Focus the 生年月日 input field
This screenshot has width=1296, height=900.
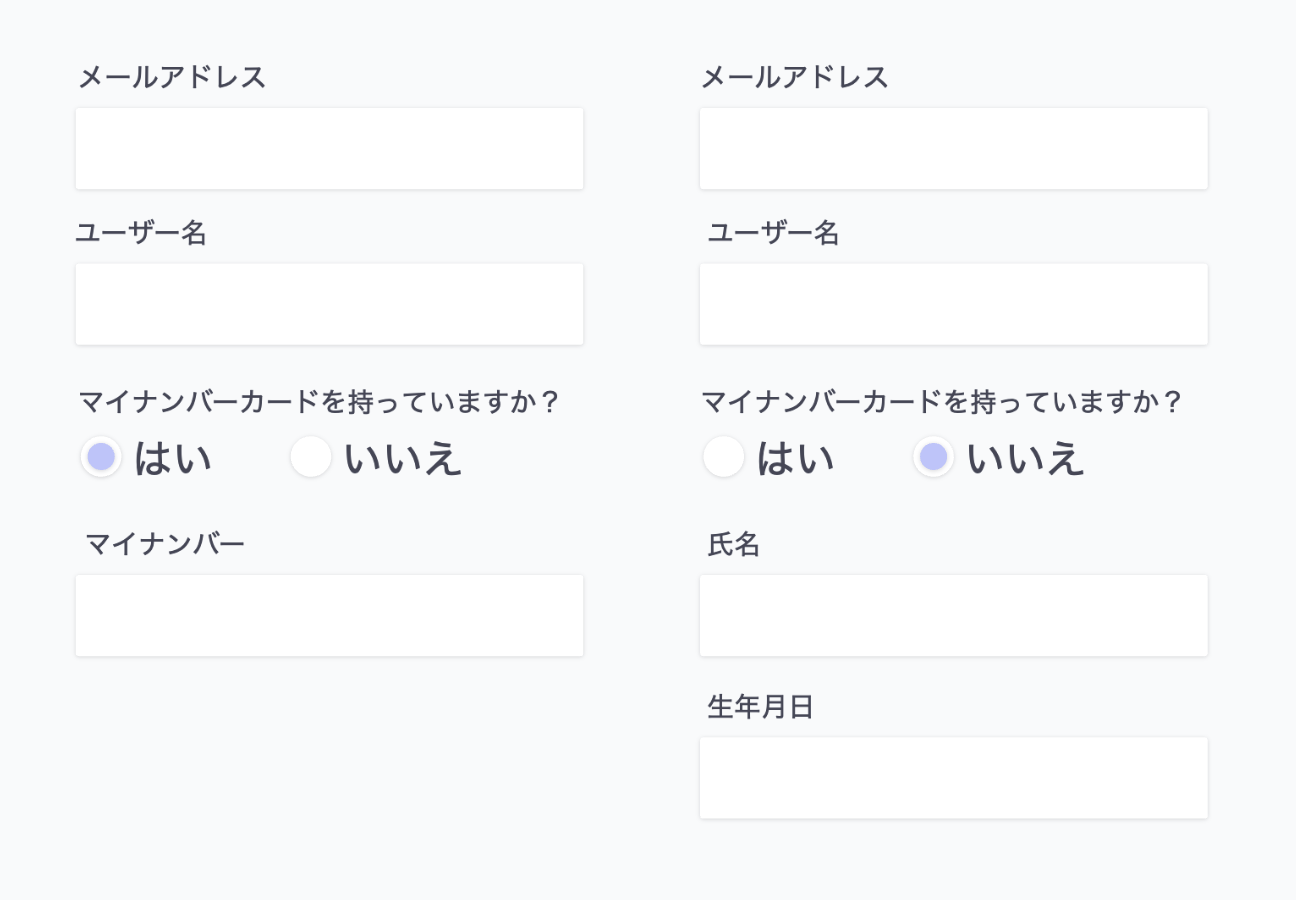tap(953, 778)
